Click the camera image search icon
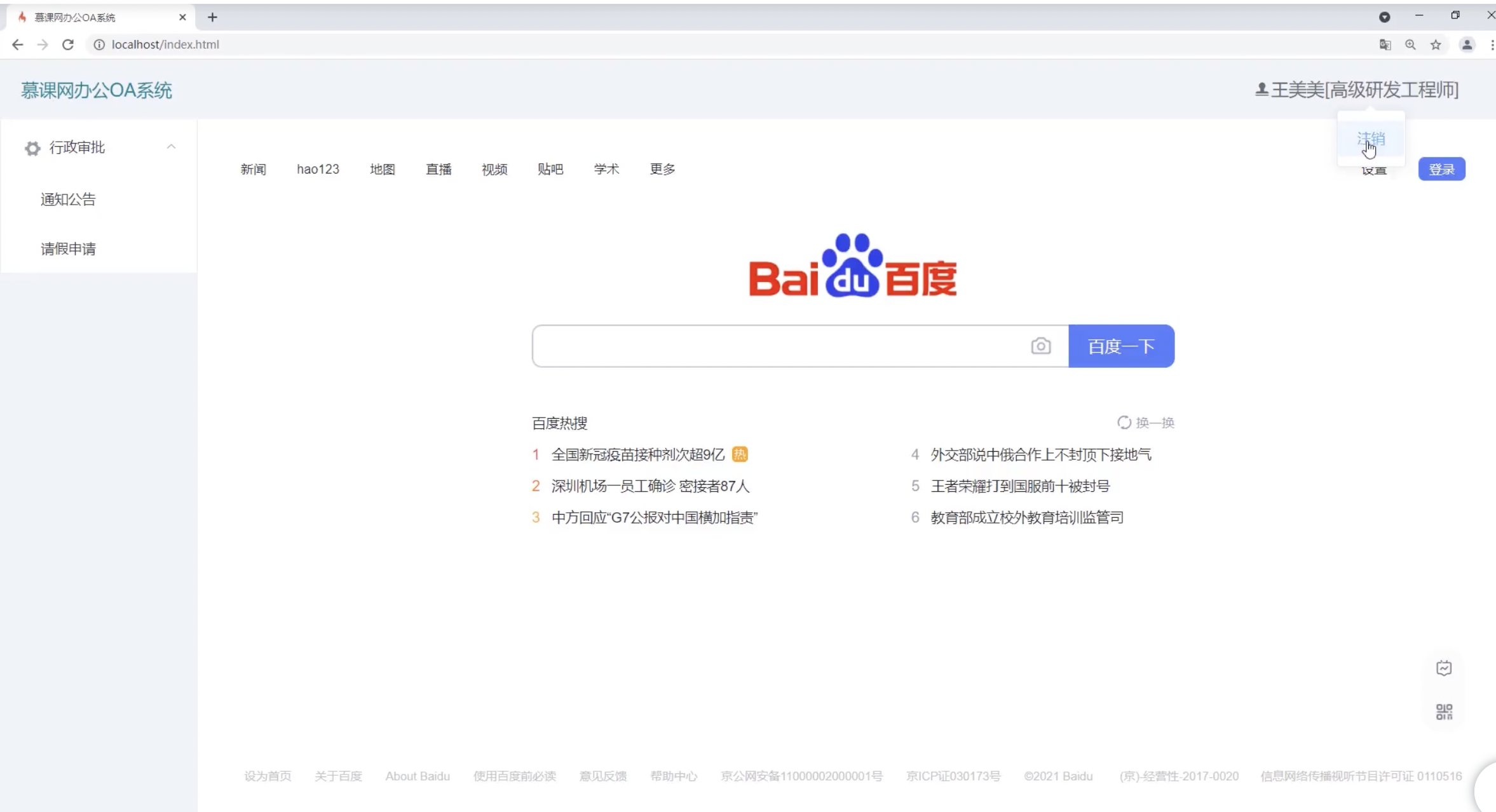The image size is (1496, 812). (x=1040, y=346)
